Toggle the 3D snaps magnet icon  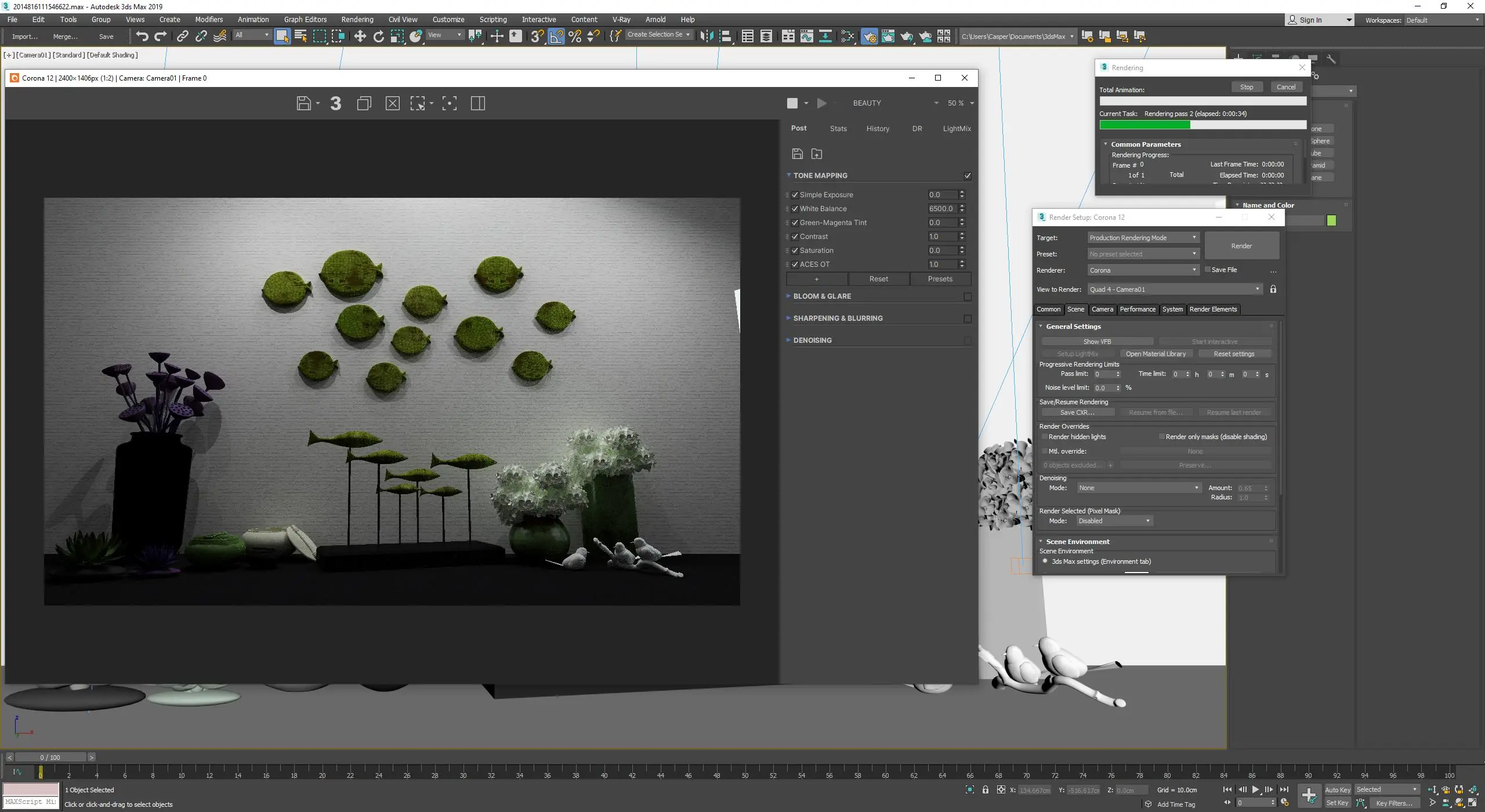pyautogui.click(x=537, y=36)
